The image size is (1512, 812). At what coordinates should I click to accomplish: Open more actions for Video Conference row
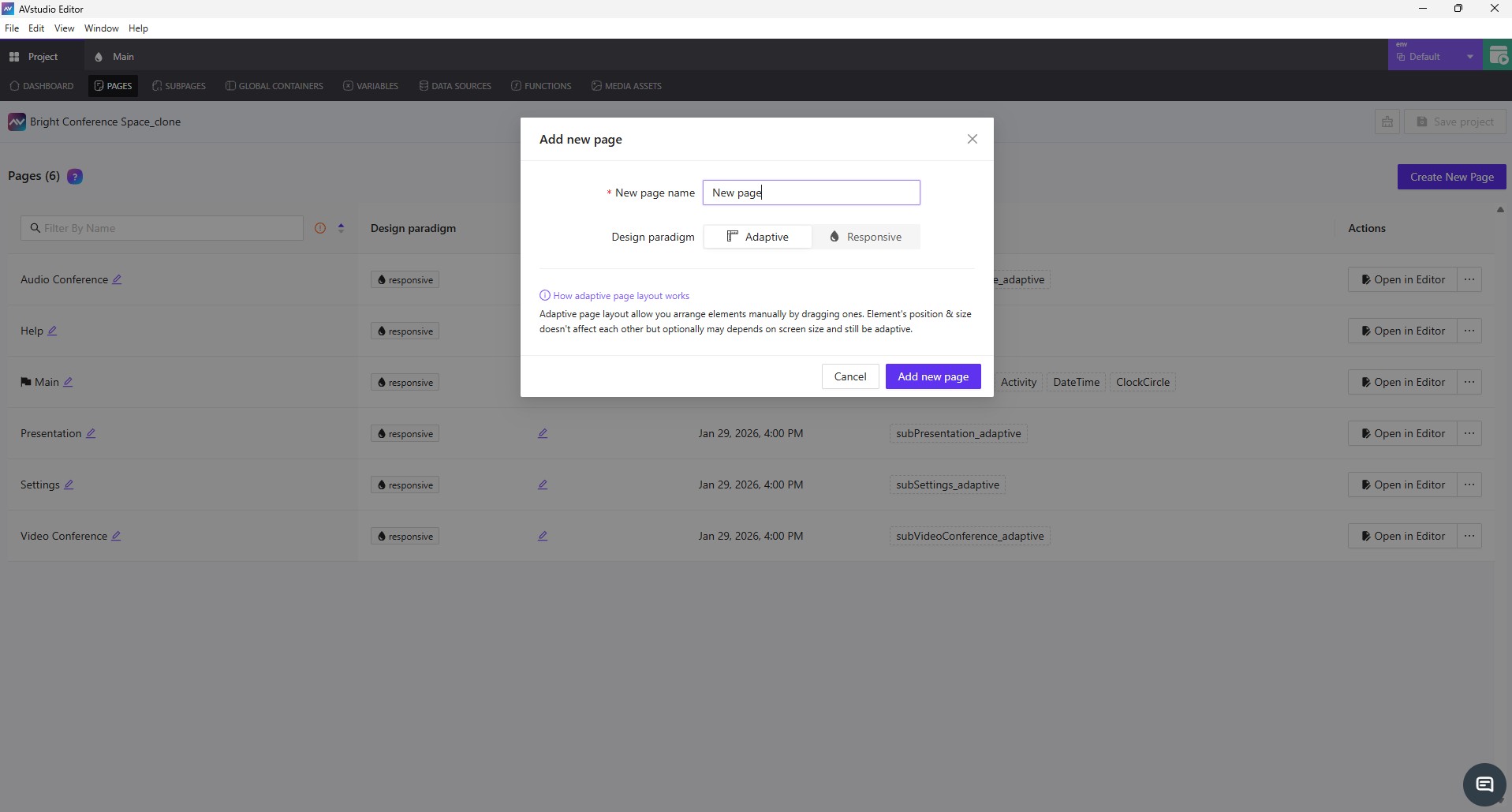[x=1469, y=536]
